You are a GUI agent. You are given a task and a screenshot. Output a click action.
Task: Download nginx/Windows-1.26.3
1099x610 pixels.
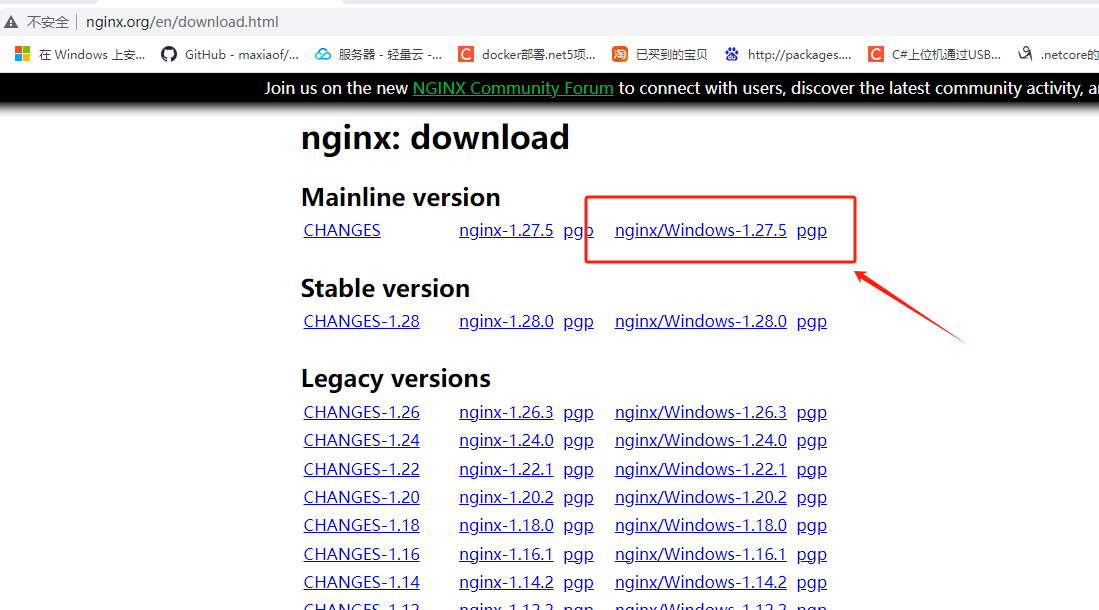click(x=701, y=412)
